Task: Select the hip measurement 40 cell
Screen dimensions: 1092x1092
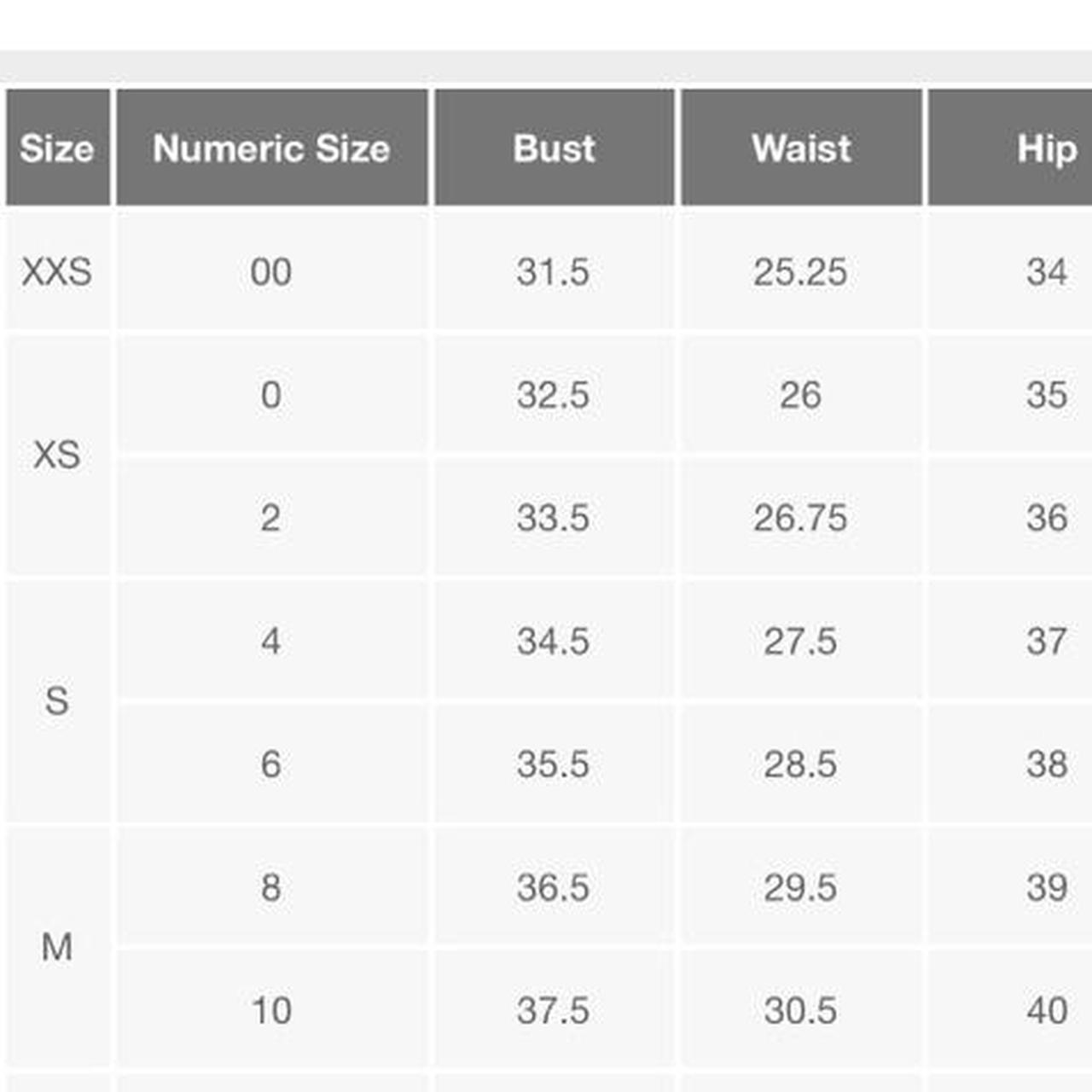Action: tap(1046, 1010)
